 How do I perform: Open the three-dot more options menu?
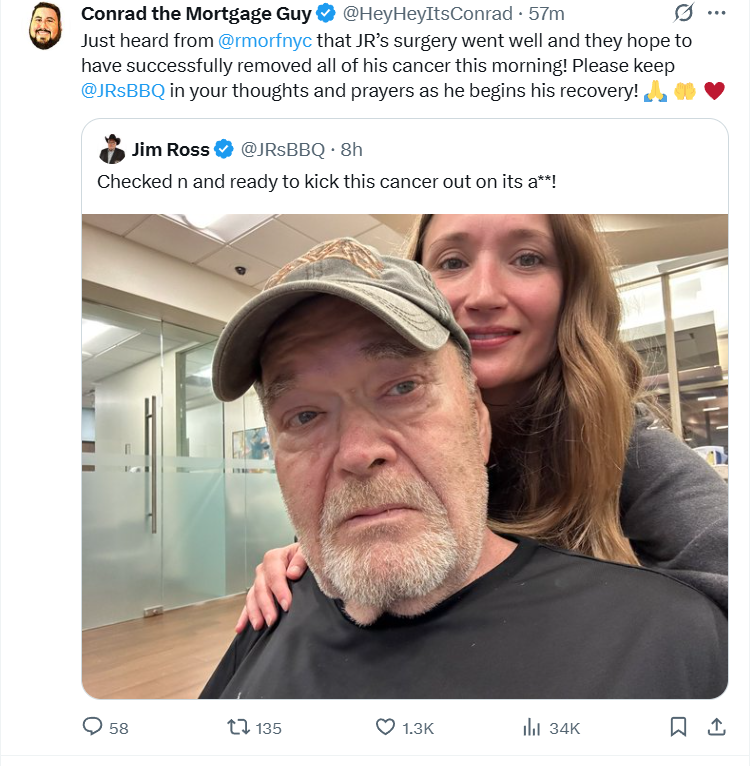click(x=716, y=14)
